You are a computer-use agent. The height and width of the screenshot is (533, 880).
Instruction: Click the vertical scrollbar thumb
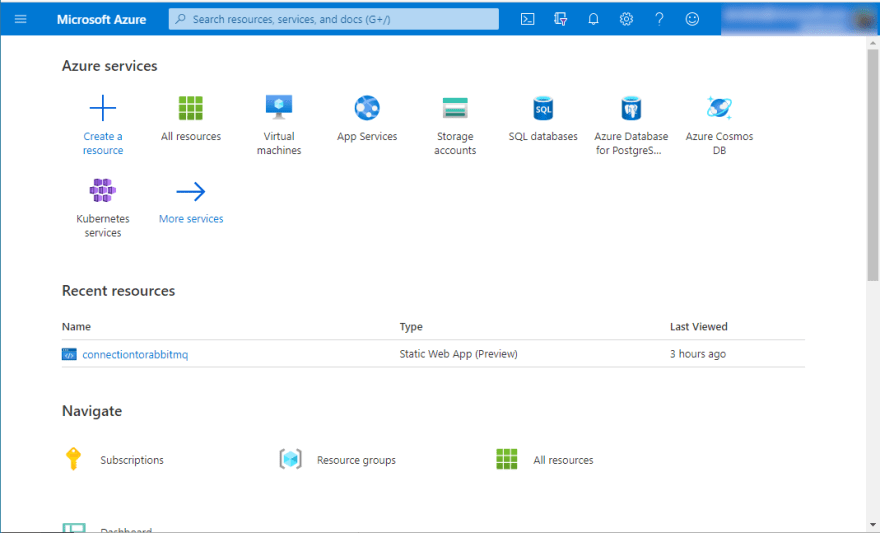pyautogui.click(x=873, y=164)
